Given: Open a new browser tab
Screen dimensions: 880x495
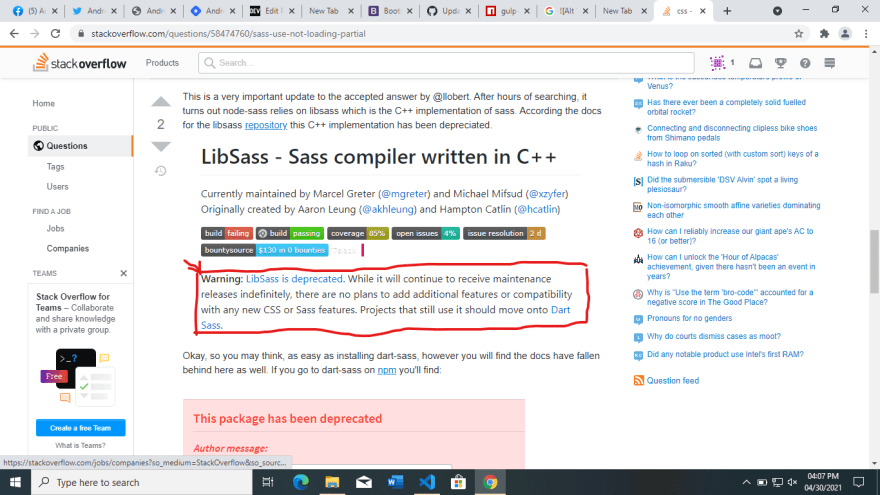Looking at the screenshot, I should [727, 11].
